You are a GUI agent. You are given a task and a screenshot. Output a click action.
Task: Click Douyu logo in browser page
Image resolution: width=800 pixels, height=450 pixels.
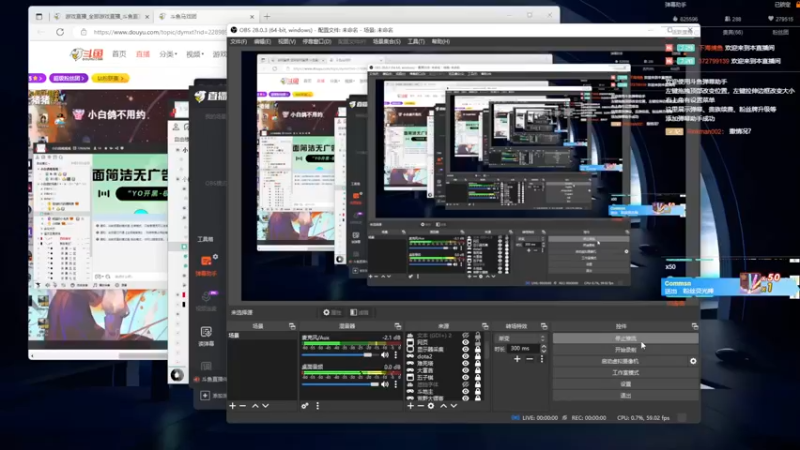tap(87, 54)
